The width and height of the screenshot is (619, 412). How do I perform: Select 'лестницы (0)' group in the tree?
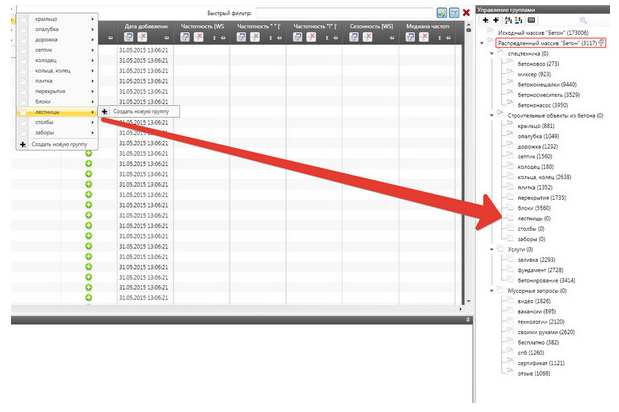pos(534,218)
